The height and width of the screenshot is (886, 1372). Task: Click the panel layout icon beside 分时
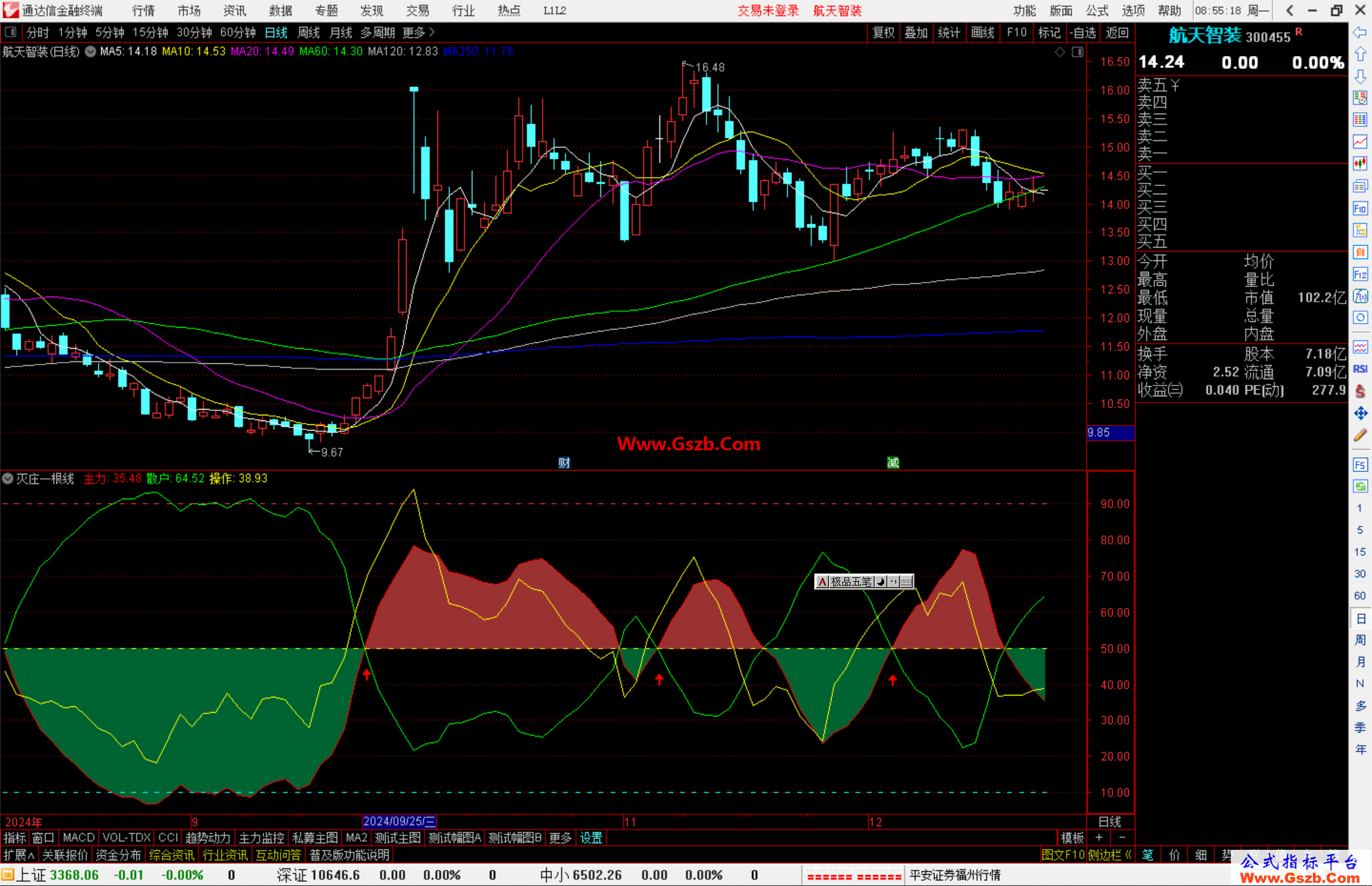(11, 32)
